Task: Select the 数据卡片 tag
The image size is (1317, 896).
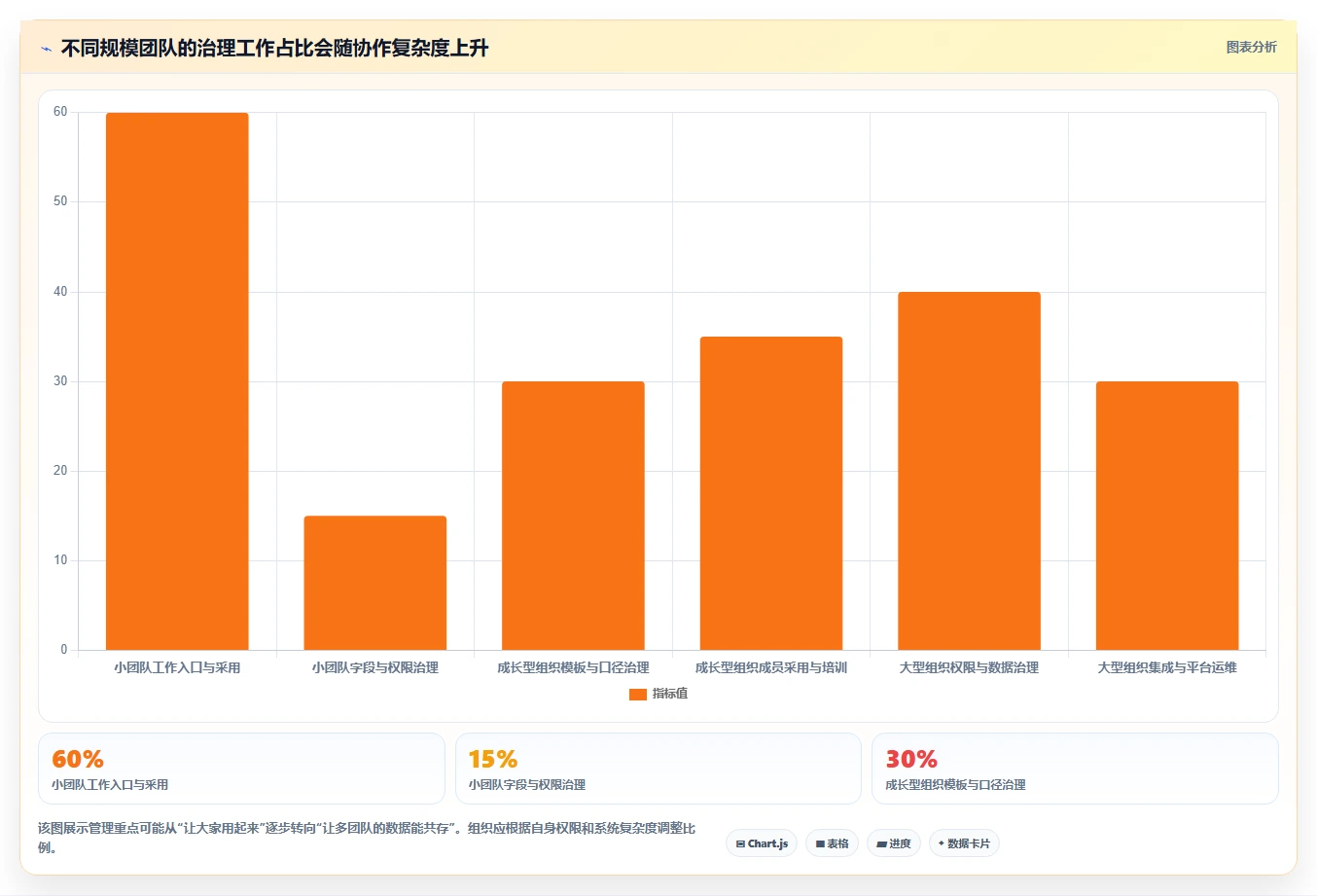Action: (964, 843)
